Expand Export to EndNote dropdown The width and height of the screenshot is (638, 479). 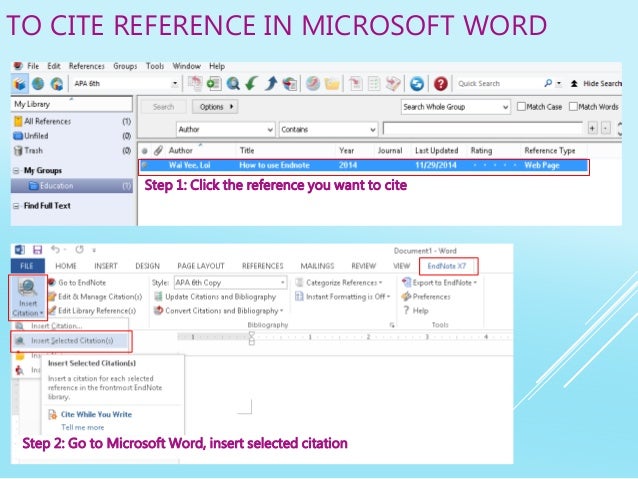click(x=439, y=282)
